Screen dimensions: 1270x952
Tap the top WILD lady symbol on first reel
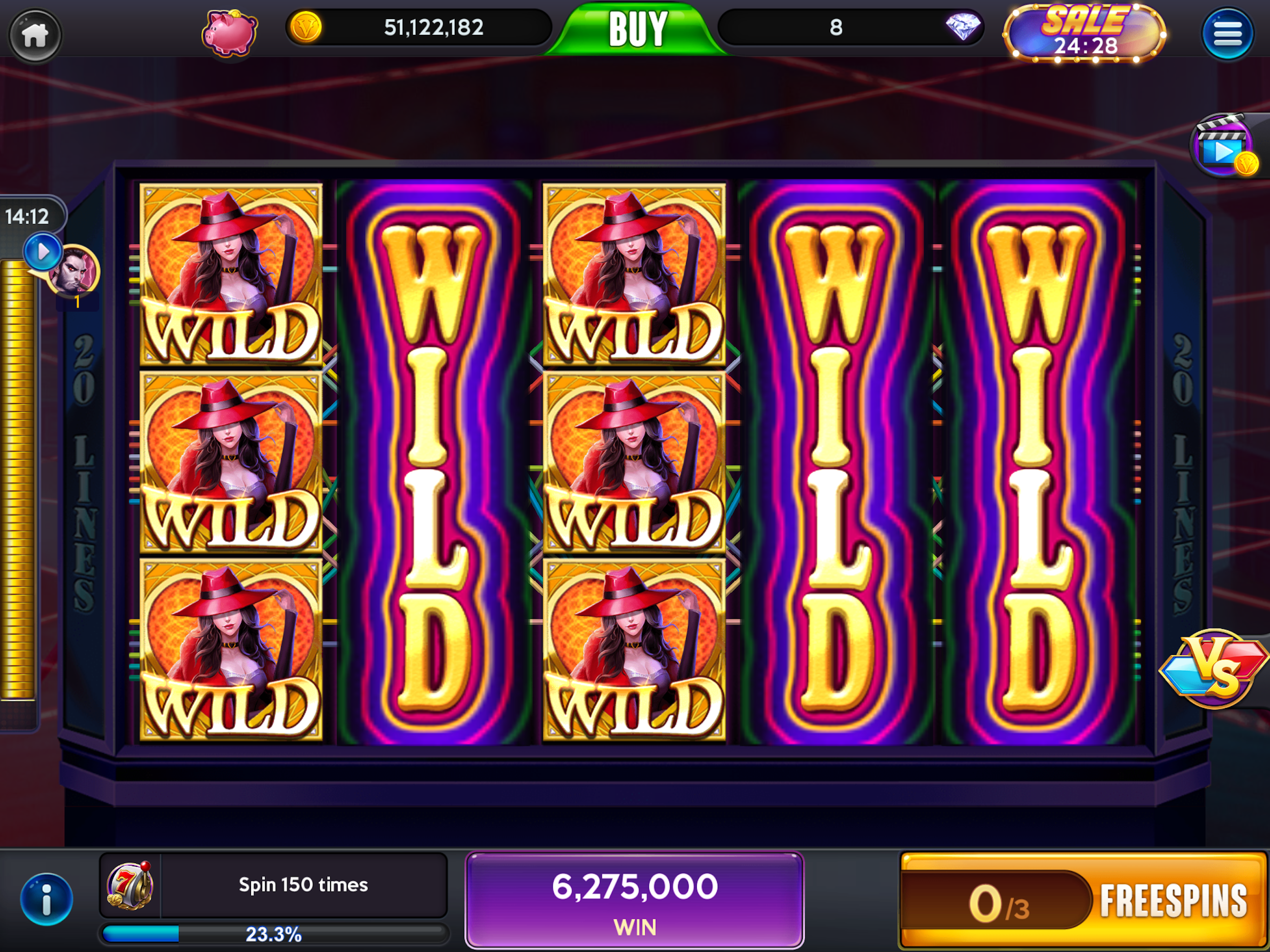pos(231,274)
